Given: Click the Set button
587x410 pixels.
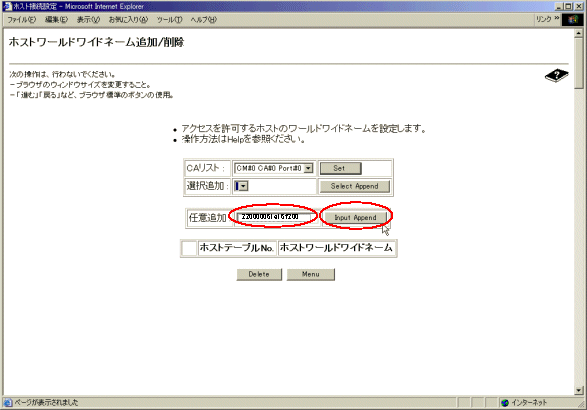Looking at the screenshot, I should coord(340,168).
